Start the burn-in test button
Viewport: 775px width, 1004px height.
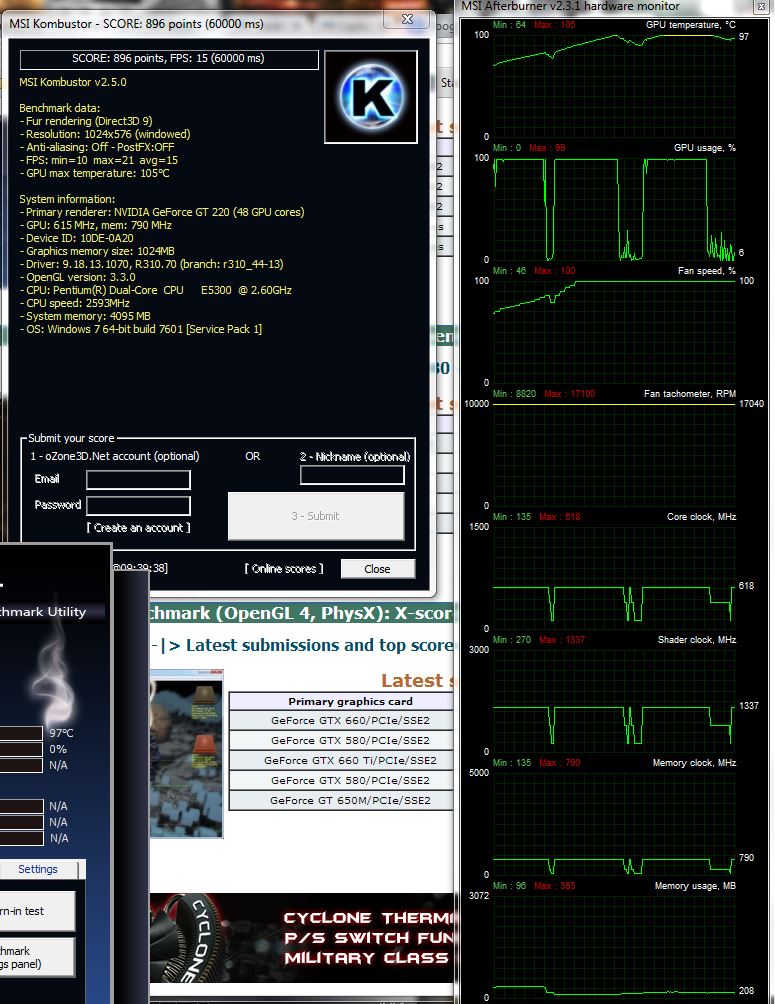[x=37, y=911]
